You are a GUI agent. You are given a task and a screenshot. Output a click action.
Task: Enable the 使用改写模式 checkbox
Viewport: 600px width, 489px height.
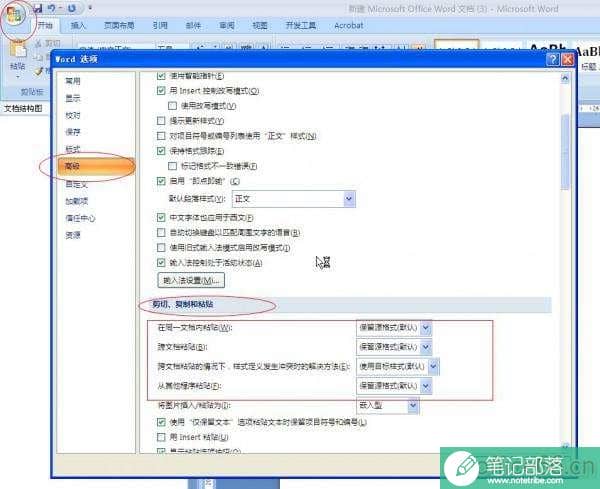[172, 106]
